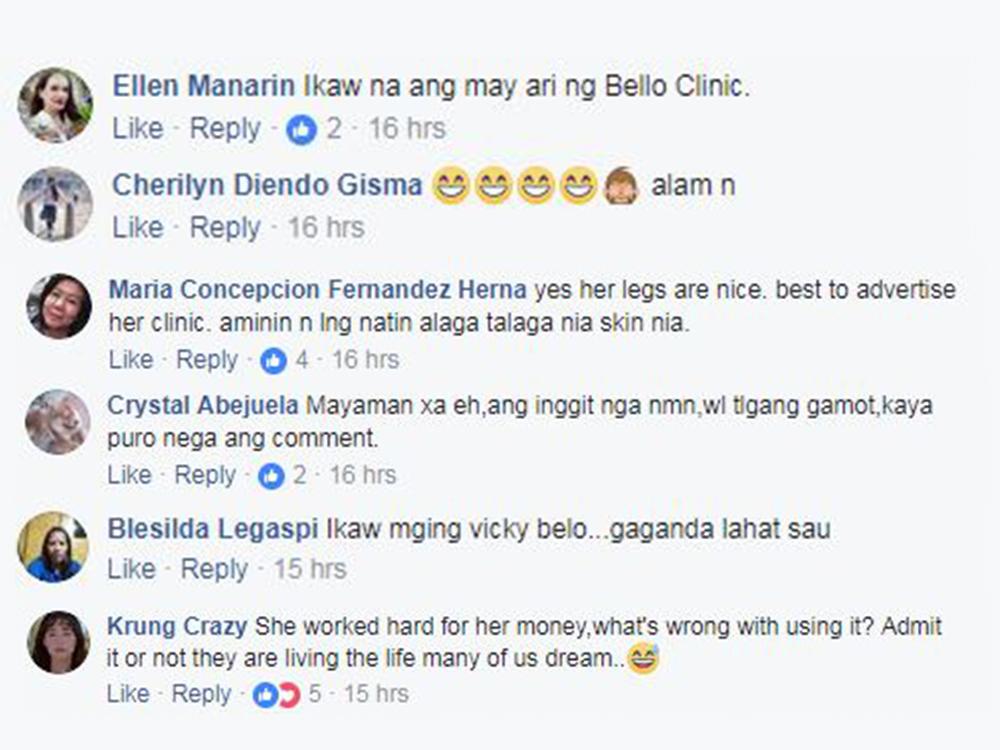
Task: Open Maria Concepcion Fernandez Herna's avatar
Action: coord(59,306)
